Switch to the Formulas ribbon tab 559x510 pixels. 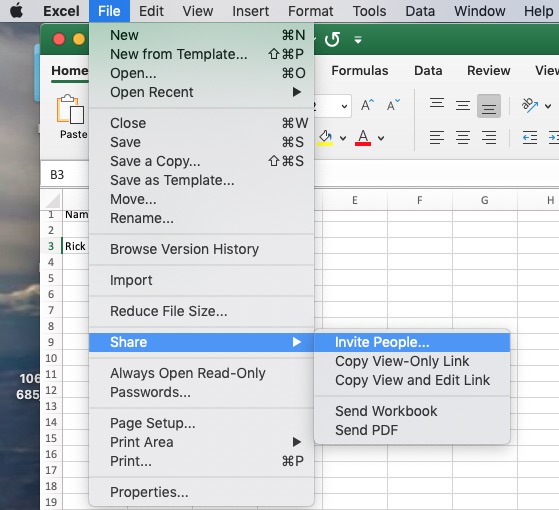(x=360, y=70)
